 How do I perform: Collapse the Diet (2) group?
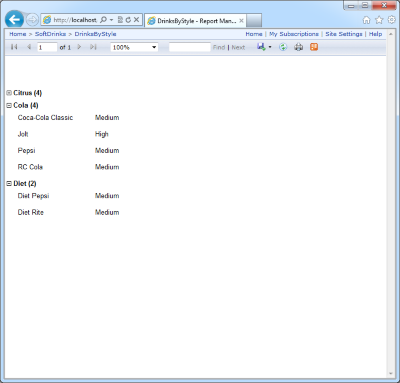[9, 183]
